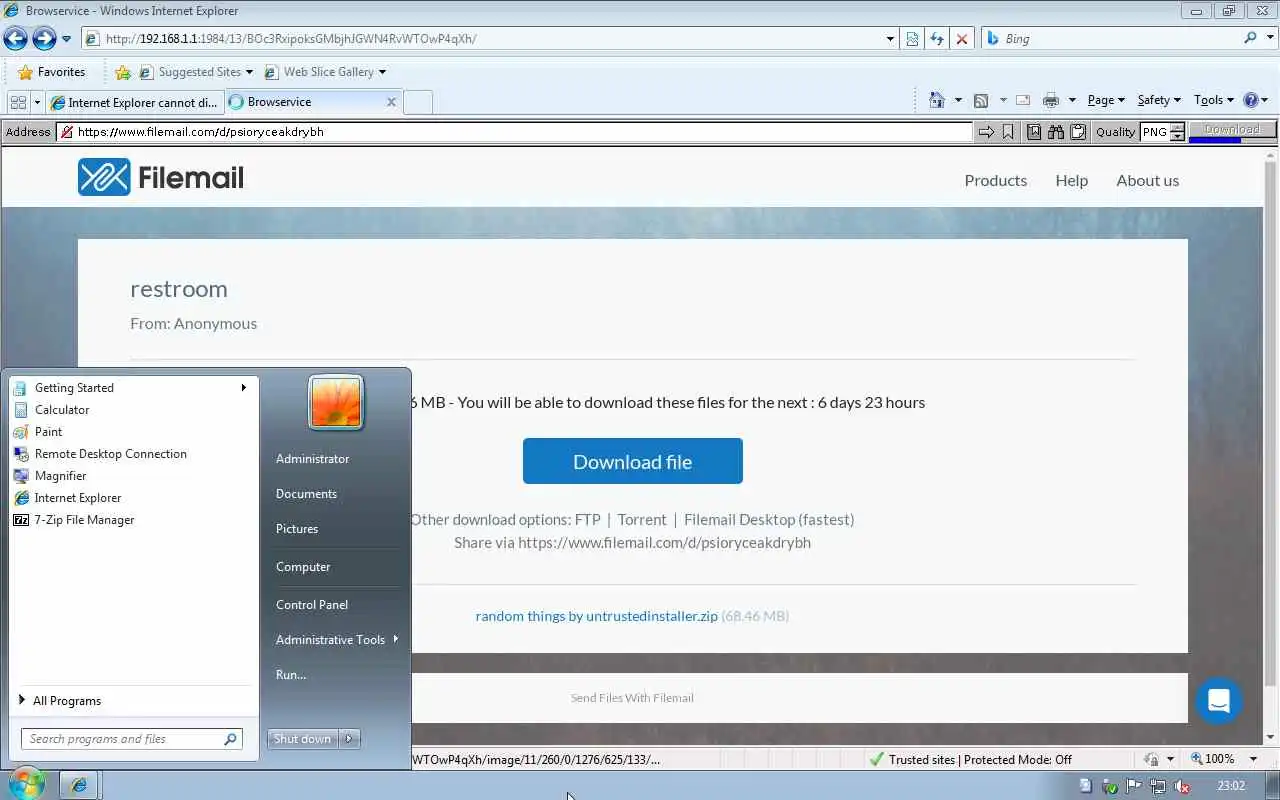Open Control Panel from Start menu
This screenshot has height=800, width=1280.
coord(312,605)
